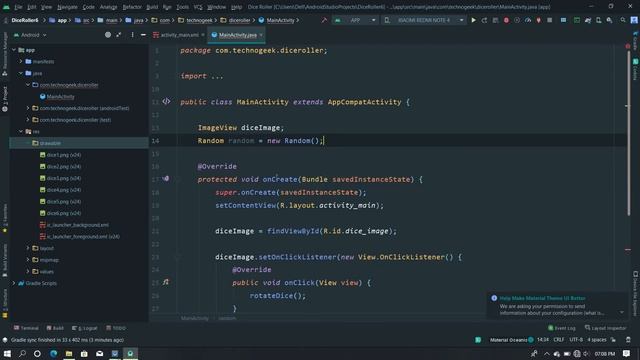Expand the mipmap folder
This screenshot has width=640, height=360.
click(28, 260)
